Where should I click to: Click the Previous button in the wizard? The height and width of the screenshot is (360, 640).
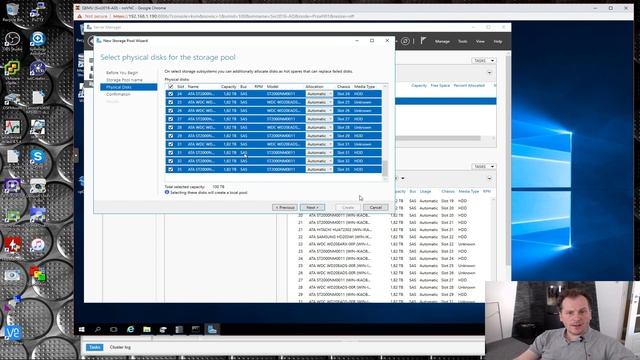click(x=285, y=207)
